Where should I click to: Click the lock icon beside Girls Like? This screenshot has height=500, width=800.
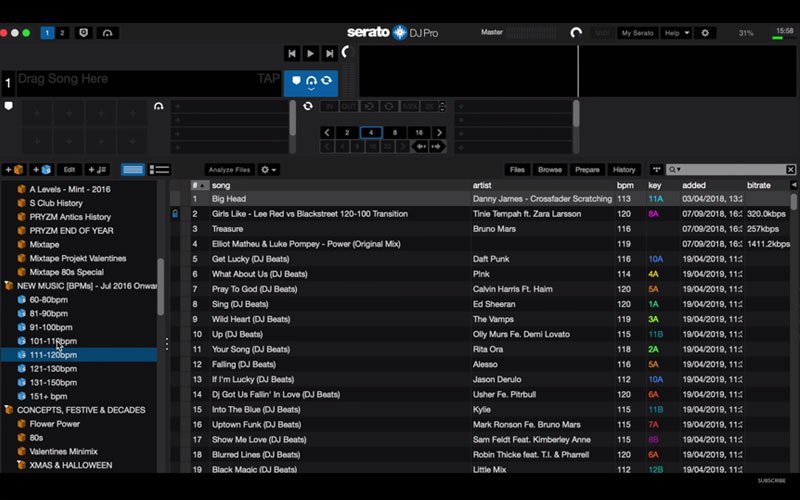pyautogui.click(x=176, y=214)
